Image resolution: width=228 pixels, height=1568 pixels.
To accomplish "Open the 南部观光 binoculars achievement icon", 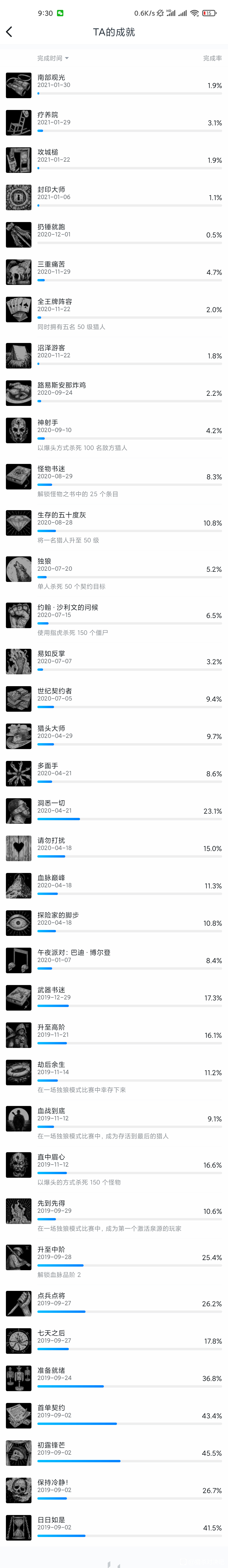I will tap(19, 85).
